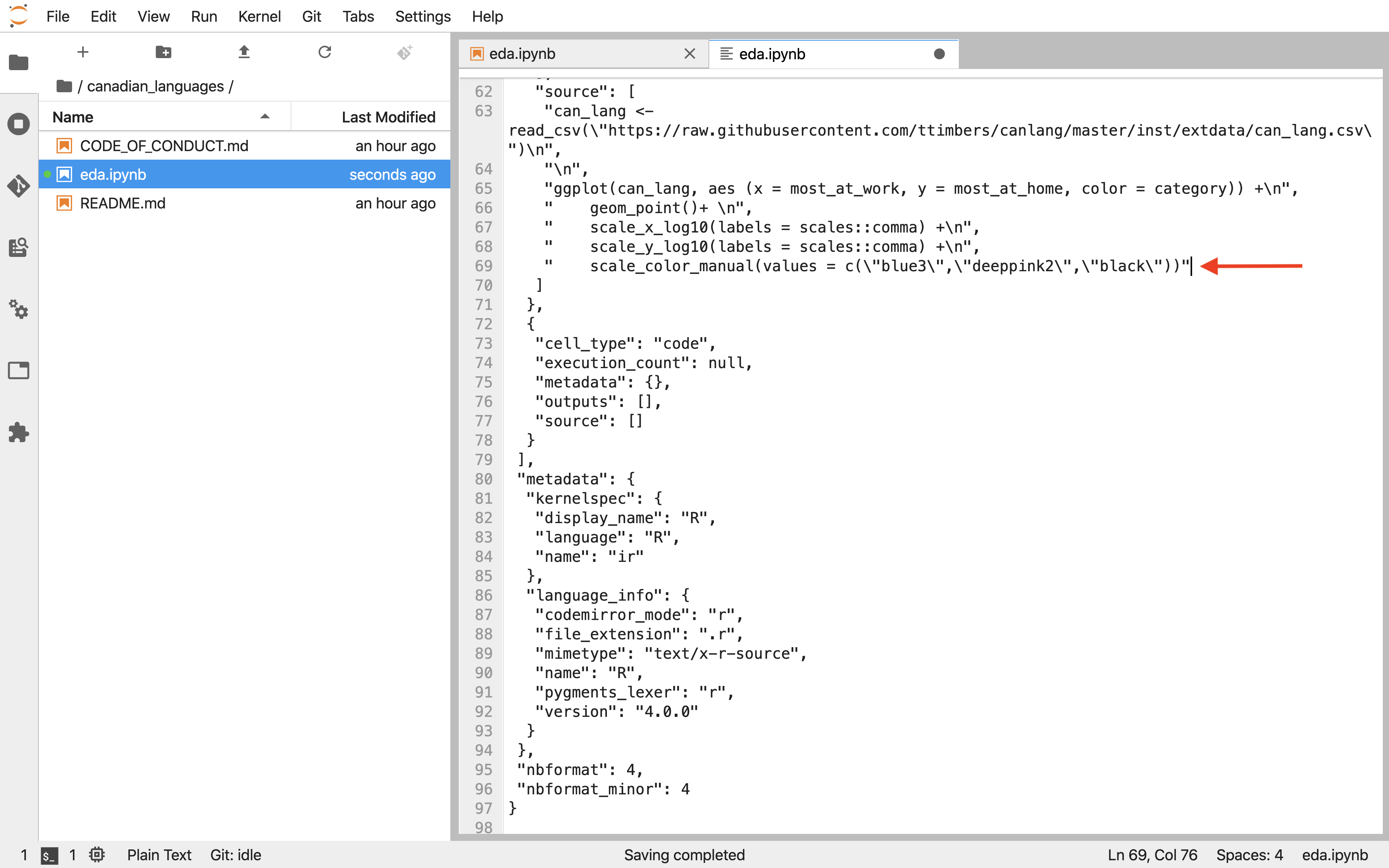Click line number 80 in the gutter
Screen dimensions: 1389x868
(x=483, y=479)
